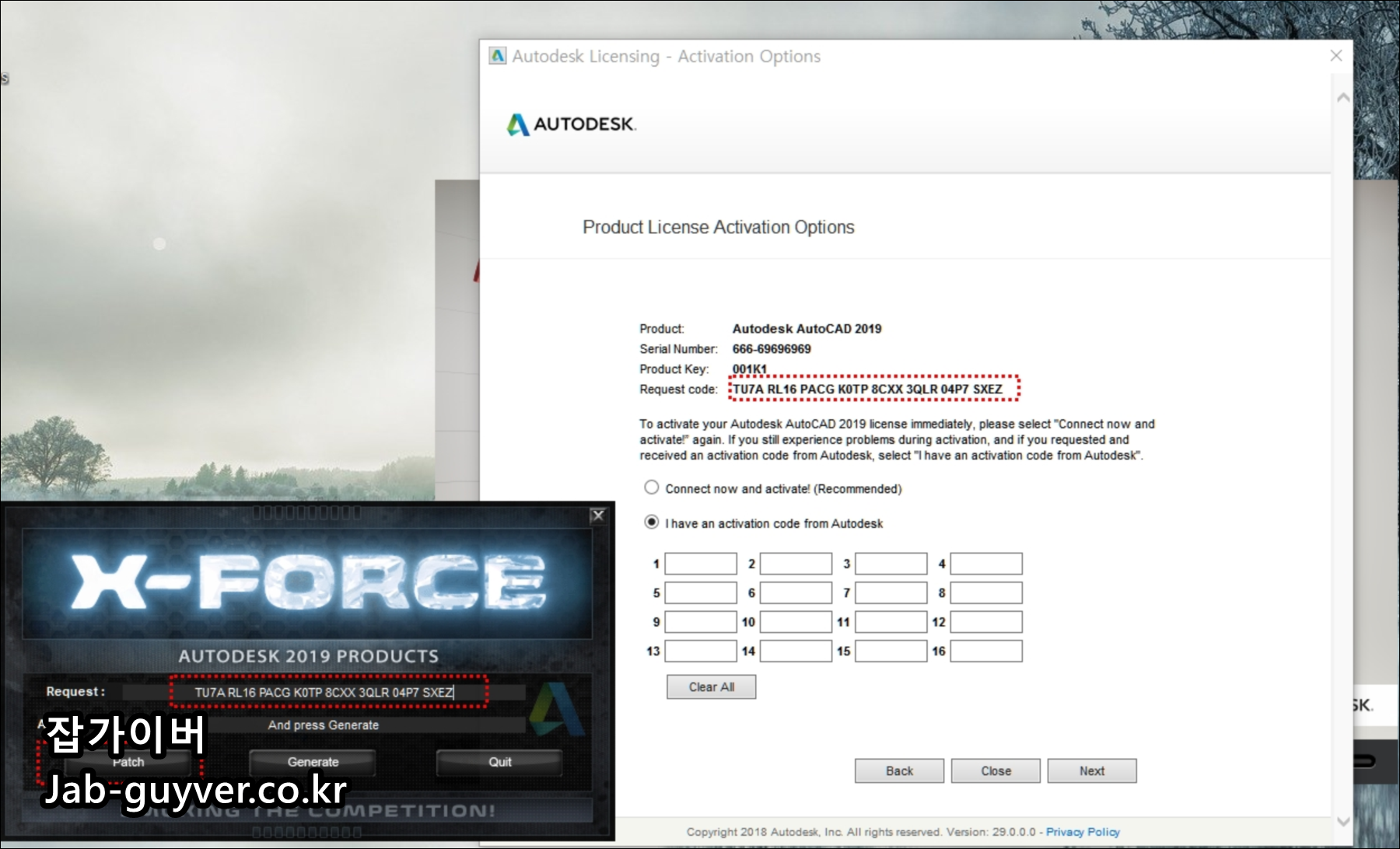Click activation code field 1
Screen dimensions: 1400x849
(x=701, y=564)
